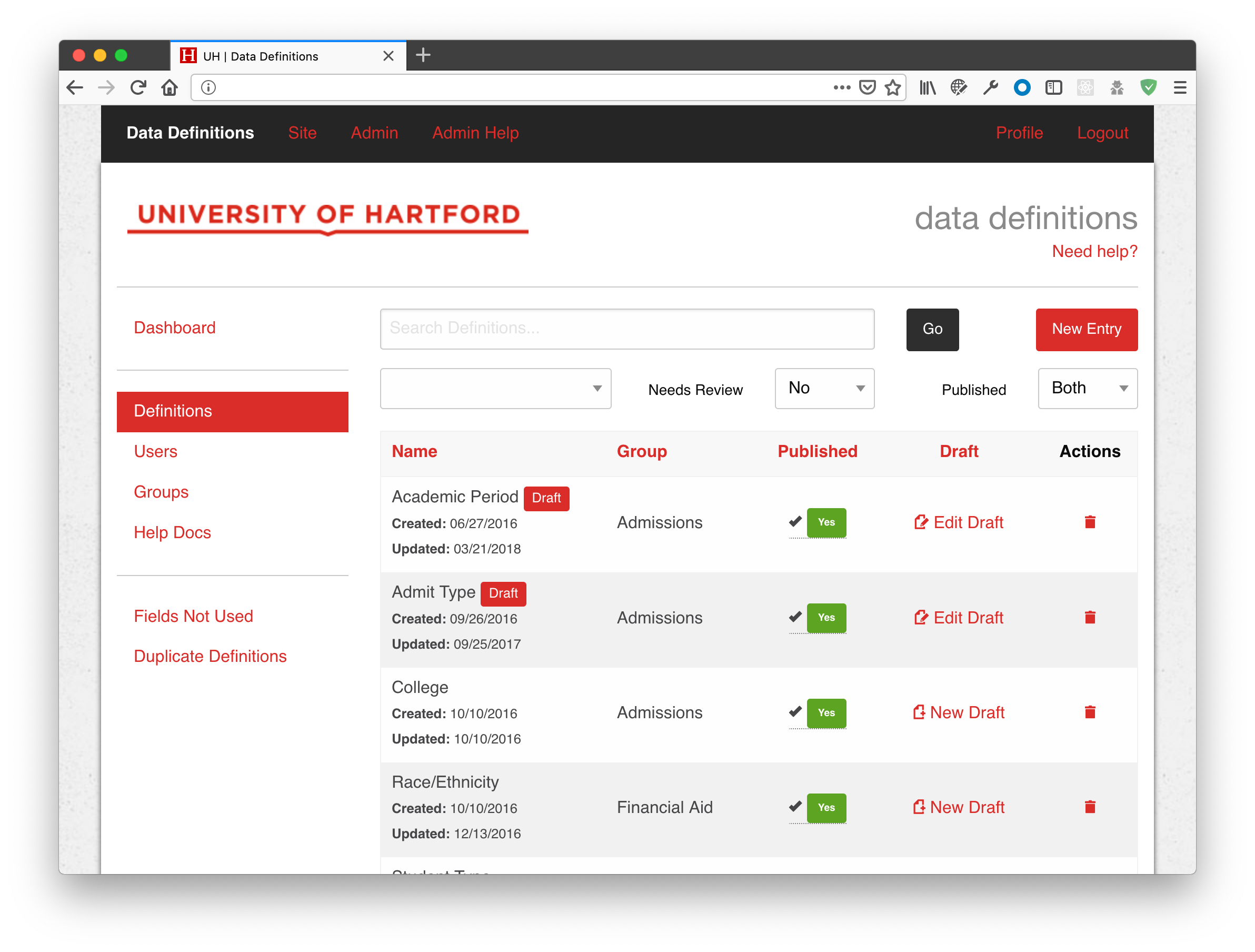Image resolution: width=1255 pixels, height=952 pixels.
Task: Open the Published dropdown set to Both
Action: click(x=1088, y=389)
